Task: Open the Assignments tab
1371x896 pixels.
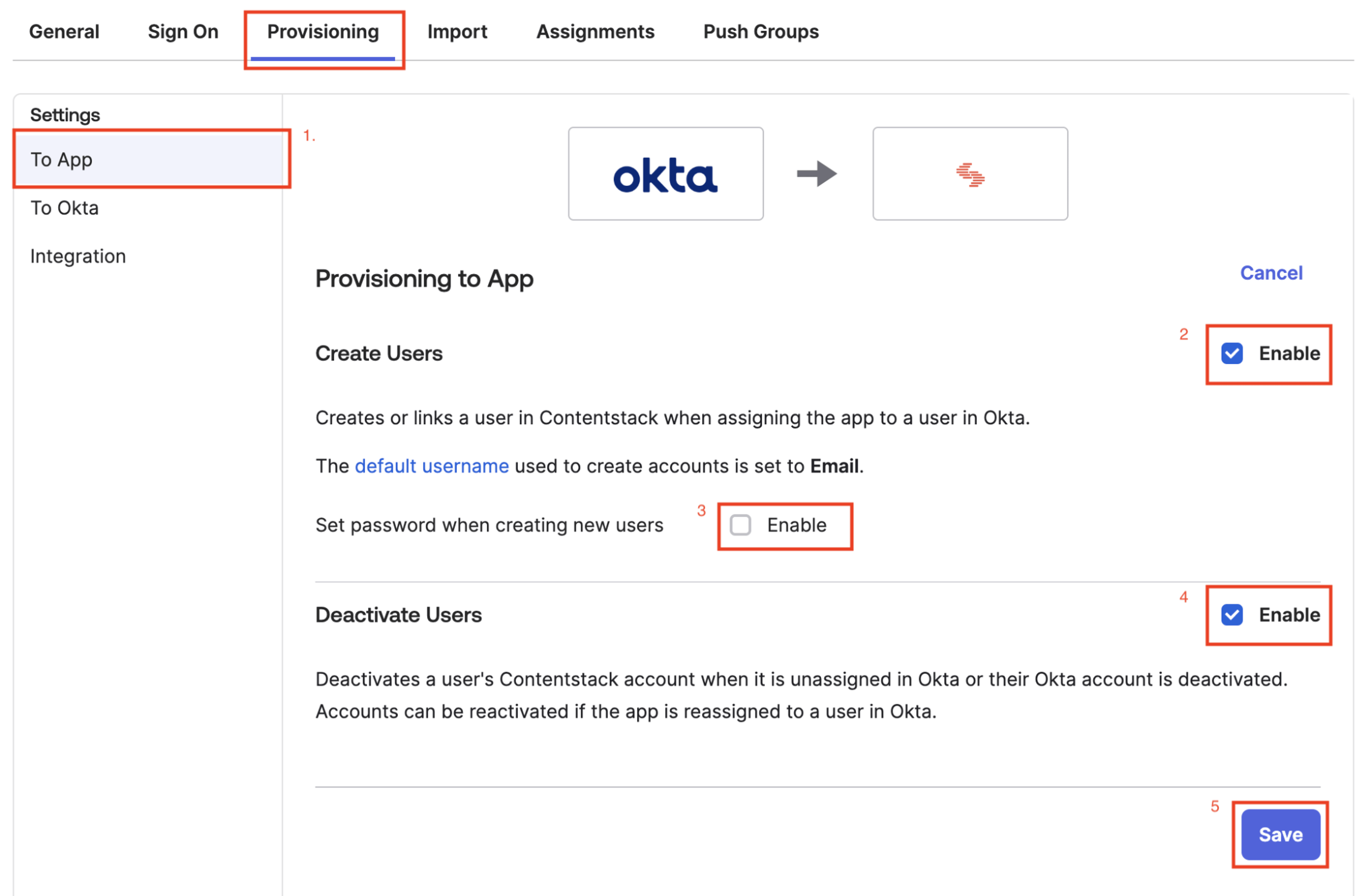Action: point(595,31)
